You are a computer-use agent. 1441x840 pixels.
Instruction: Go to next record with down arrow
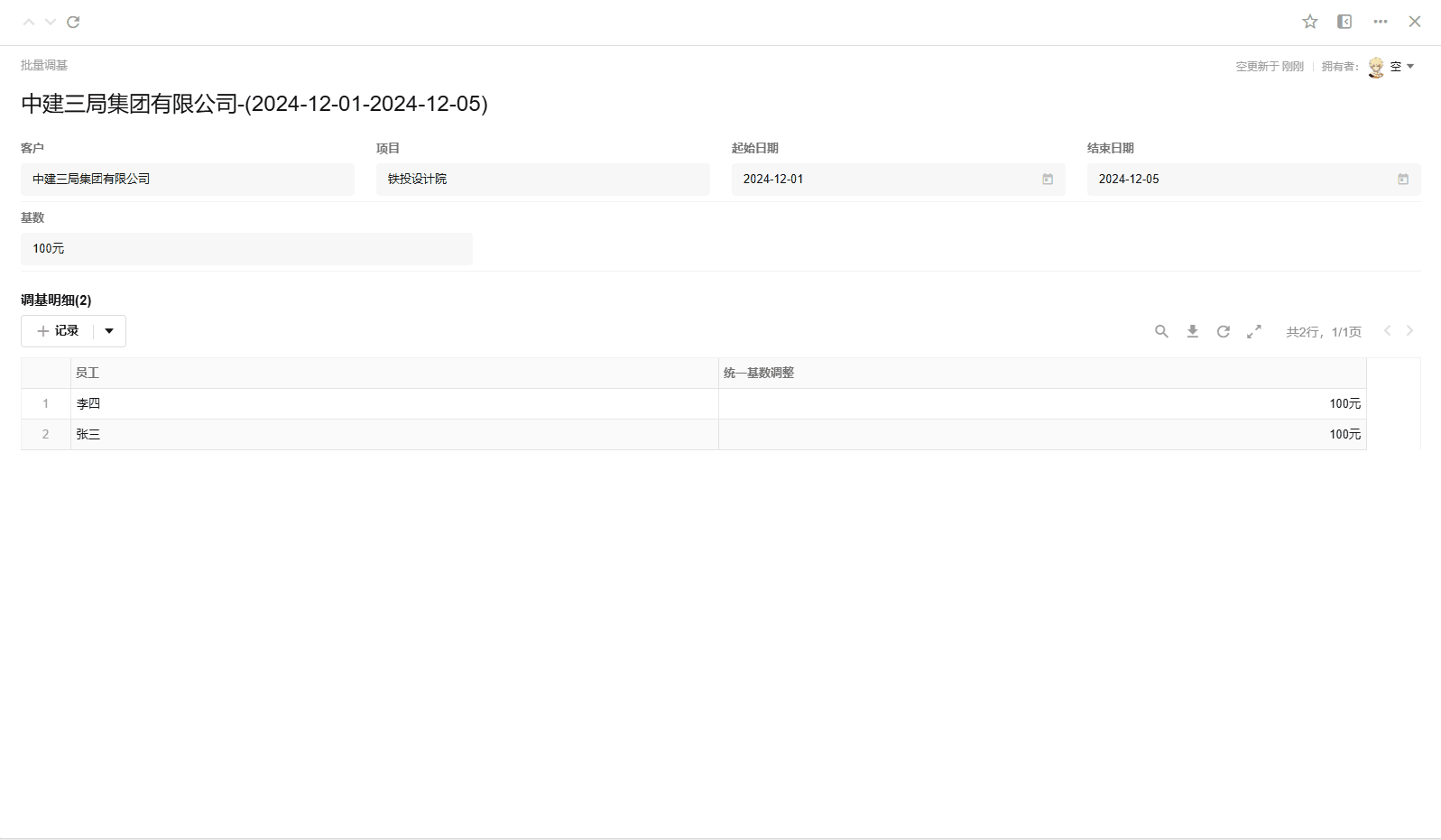tap(51, 22)
